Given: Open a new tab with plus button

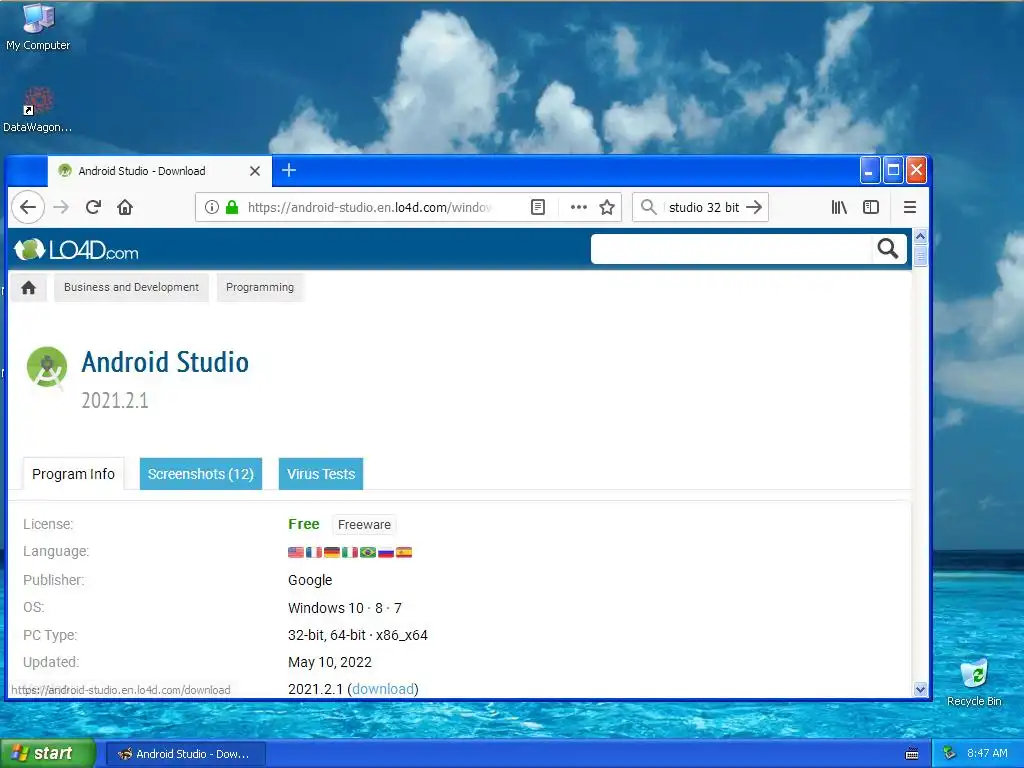Looking at the screenshot, I should [x=289, y=170].
